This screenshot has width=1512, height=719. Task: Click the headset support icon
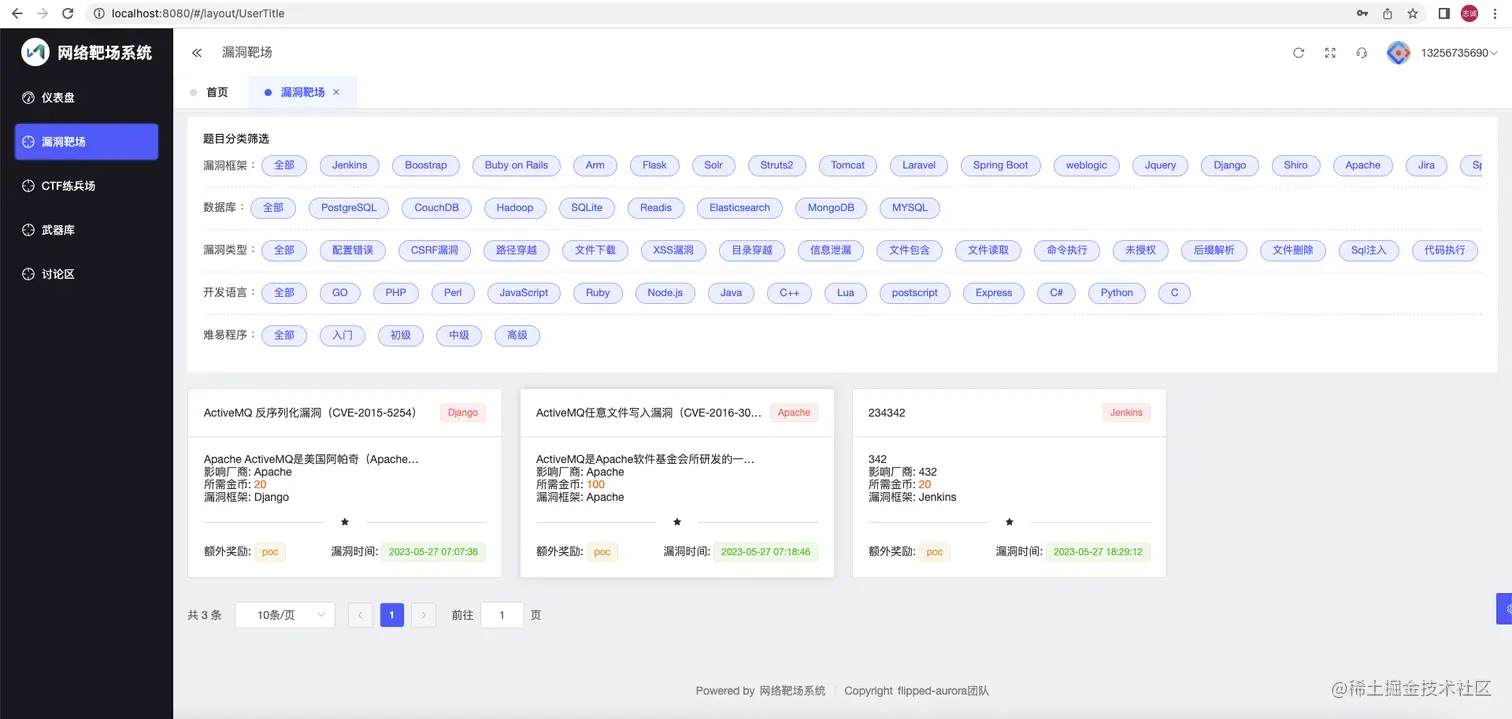1361,52
